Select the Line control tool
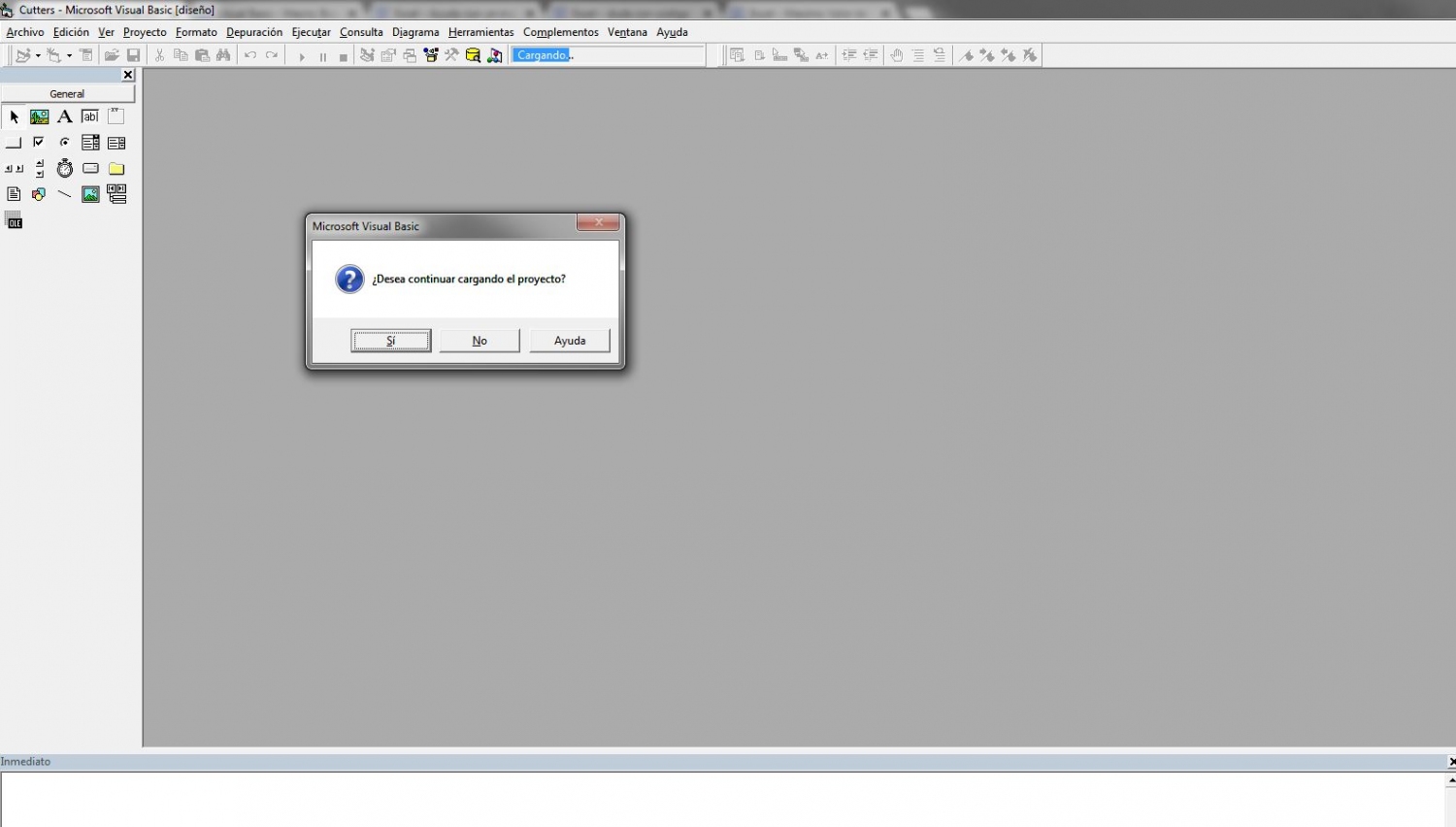This screenshot has width=1456, height=827. [65, 194]
